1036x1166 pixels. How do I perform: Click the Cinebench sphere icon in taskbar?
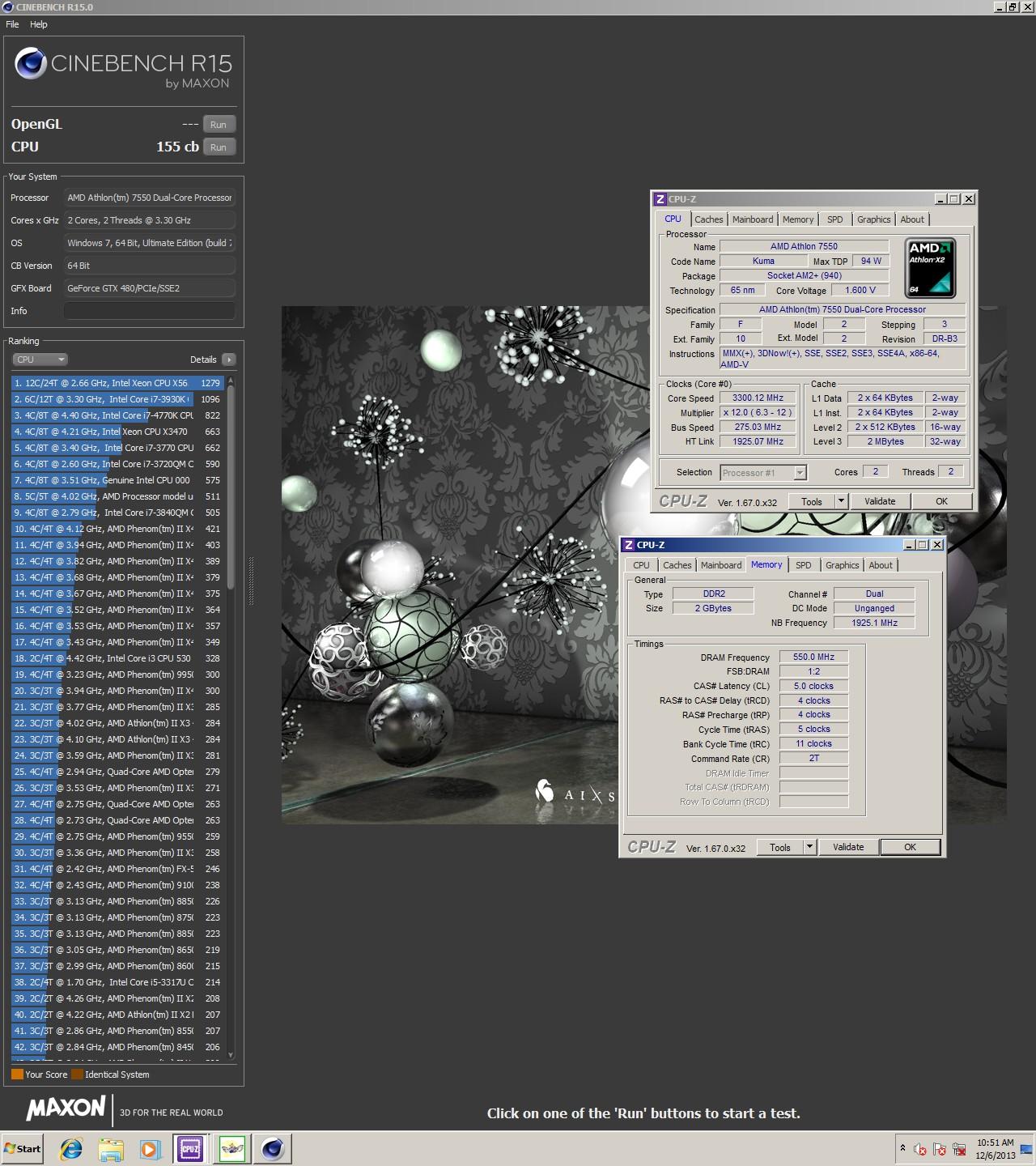tap(273, 1148)
